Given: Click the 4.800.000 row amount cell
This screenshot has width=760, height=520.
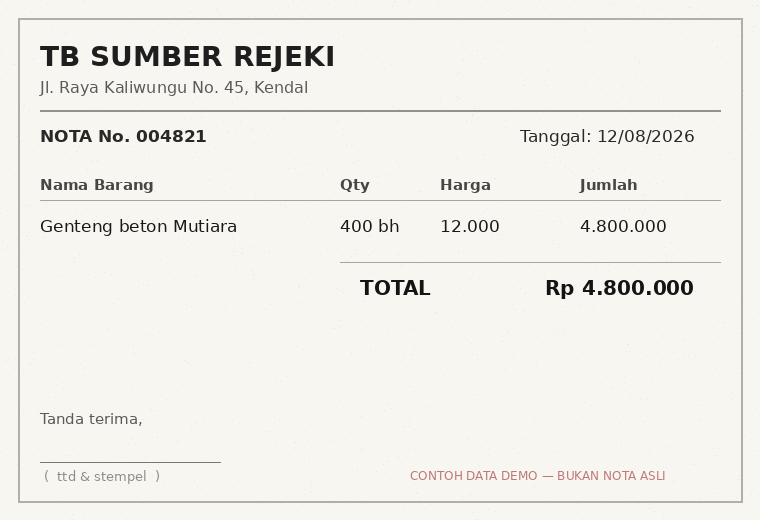Looking at the screenshot, I should pos(623,226).
